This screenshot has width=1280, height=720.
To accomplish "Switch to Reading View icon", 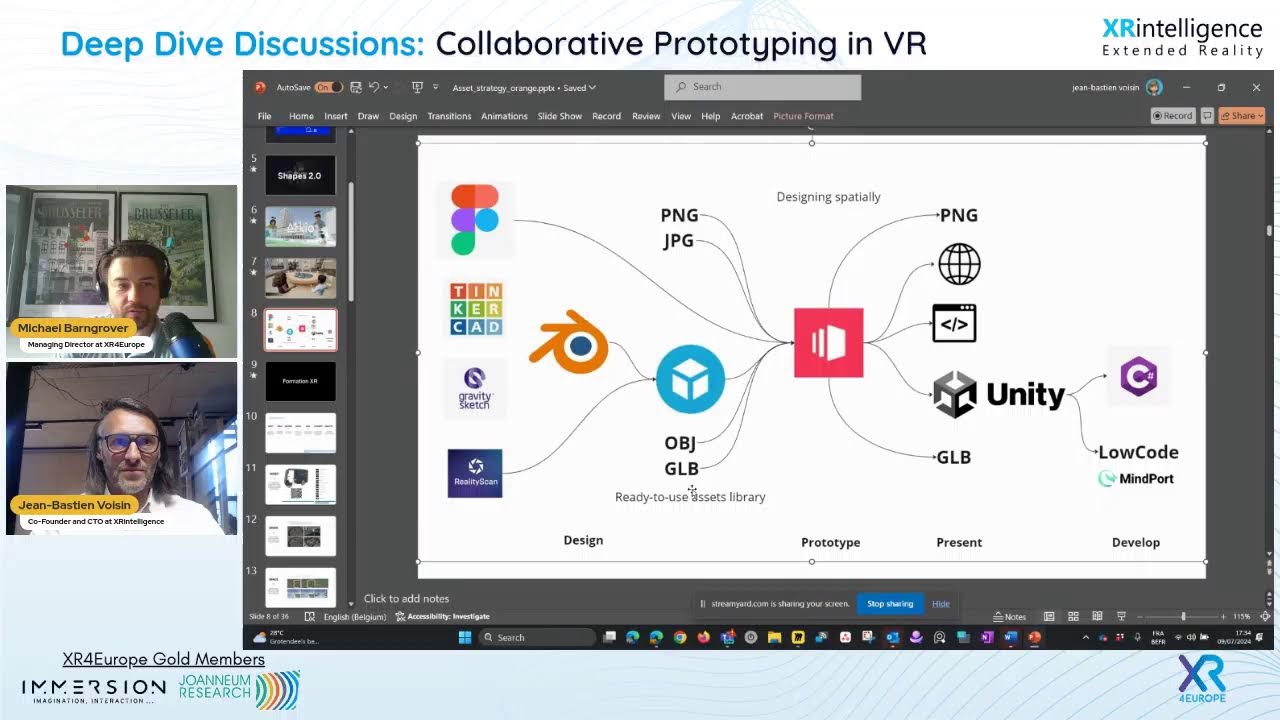I will point(1097,617).
